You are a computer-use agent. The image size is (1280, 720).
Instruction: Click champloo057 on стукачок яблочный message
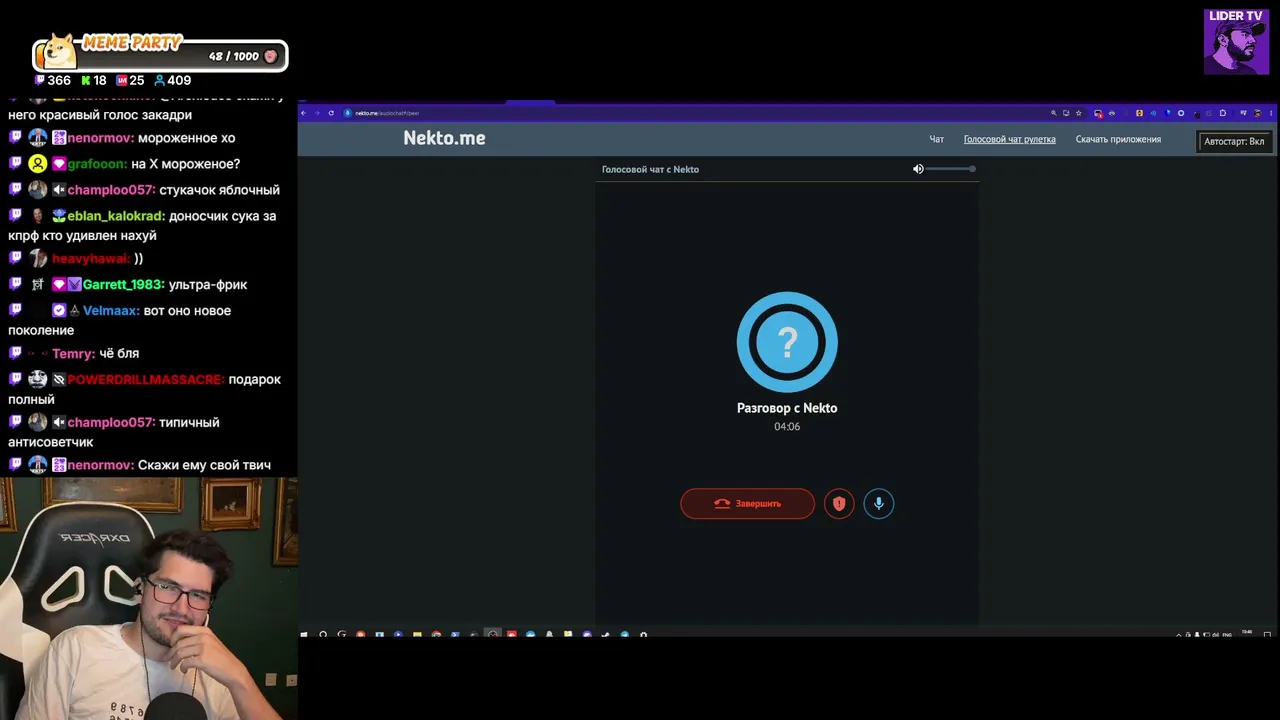pyautogui.click(x=111, y=190)
